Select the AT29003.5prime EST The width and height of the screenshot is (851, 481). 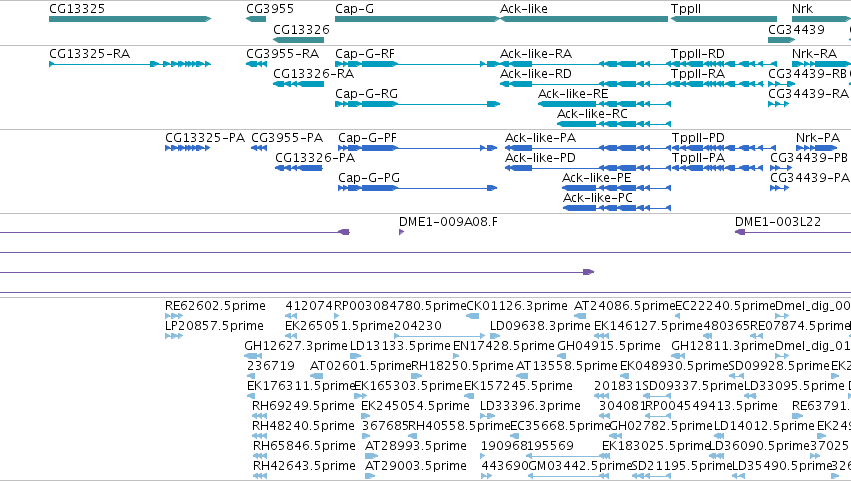[370, 477]
